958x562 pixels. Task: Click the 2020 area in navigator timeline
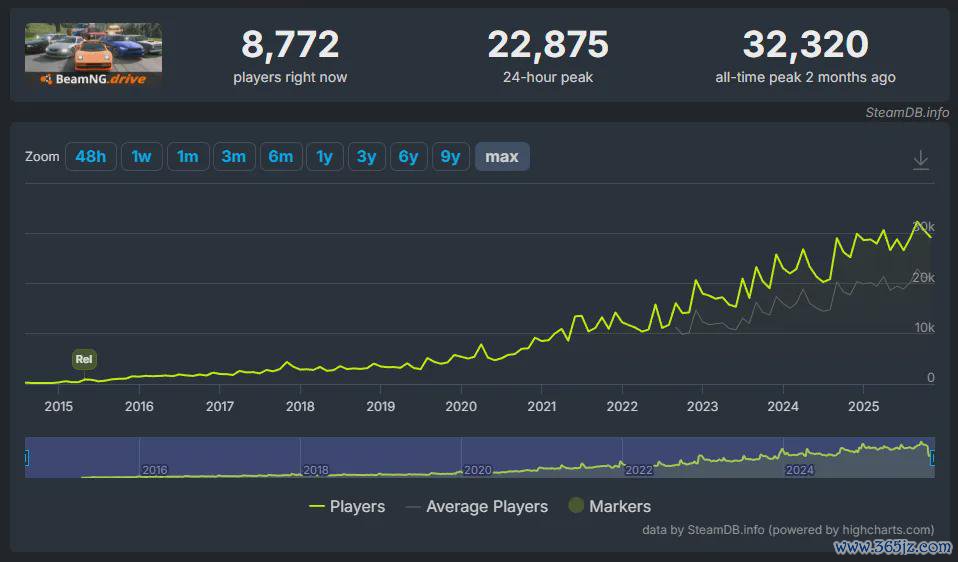478,468
